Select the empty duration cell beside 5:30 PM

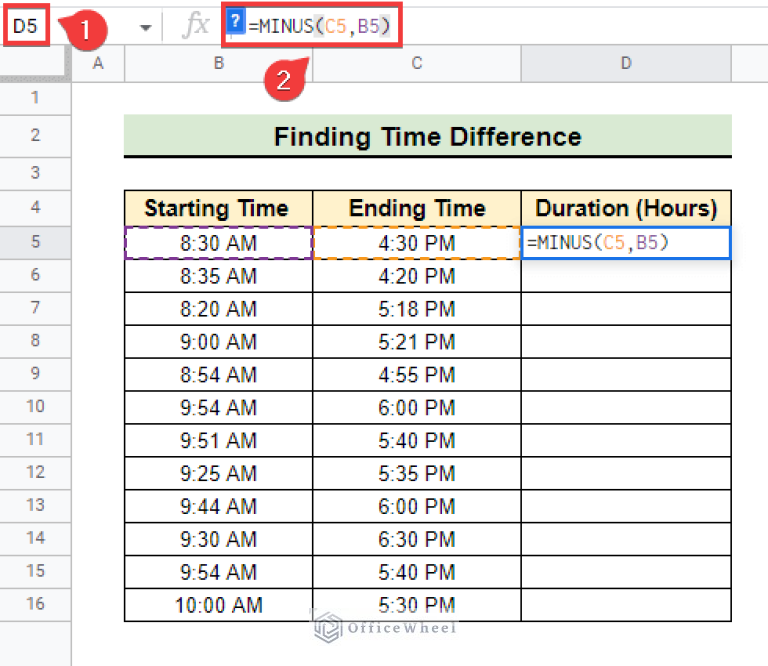tap(626, 604)
